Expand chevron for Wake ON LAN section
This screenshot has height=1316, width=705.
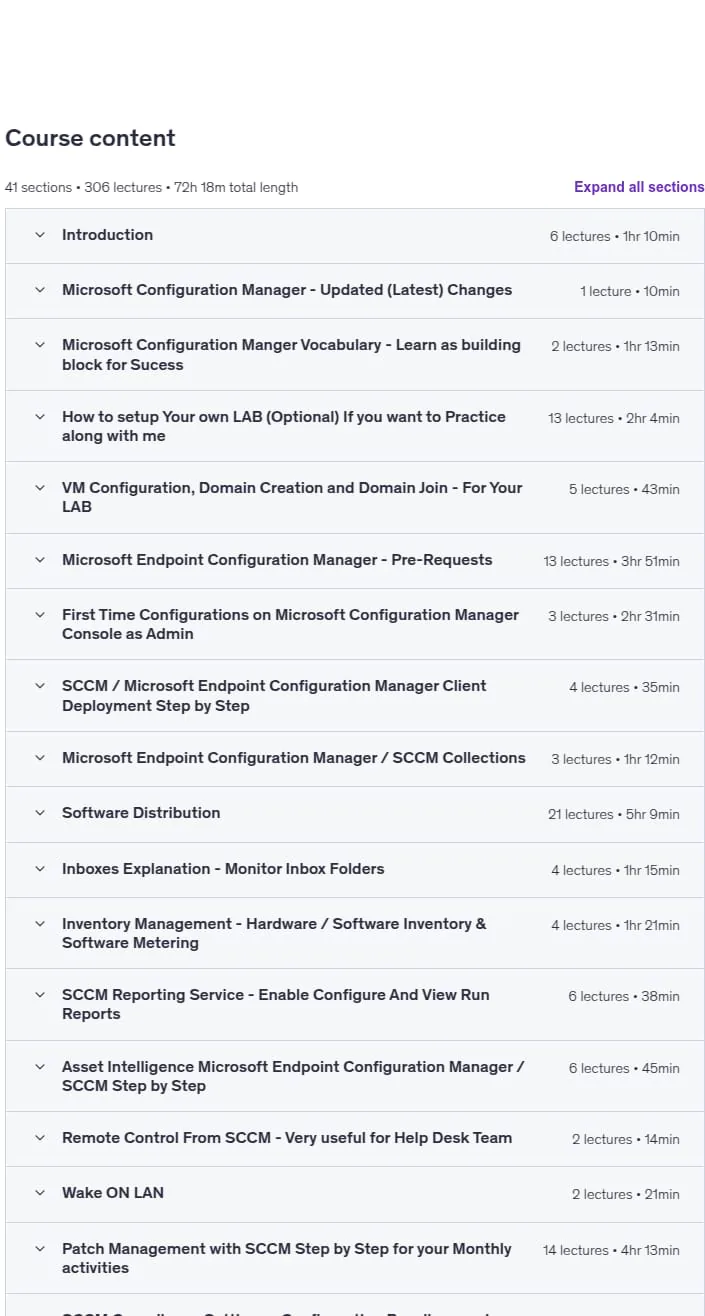coord(40,1193)
